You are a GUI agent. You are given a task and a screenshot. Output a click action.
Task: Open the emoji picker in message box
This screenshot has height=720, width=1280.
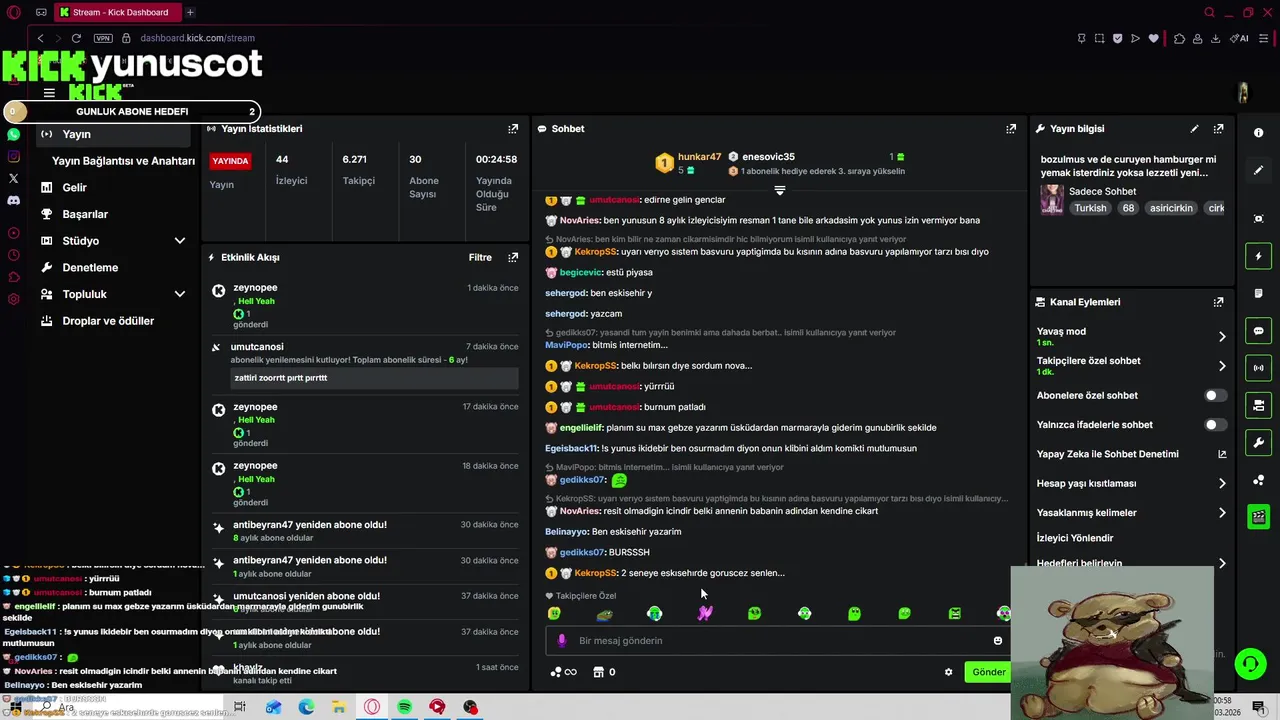(998, 641)
